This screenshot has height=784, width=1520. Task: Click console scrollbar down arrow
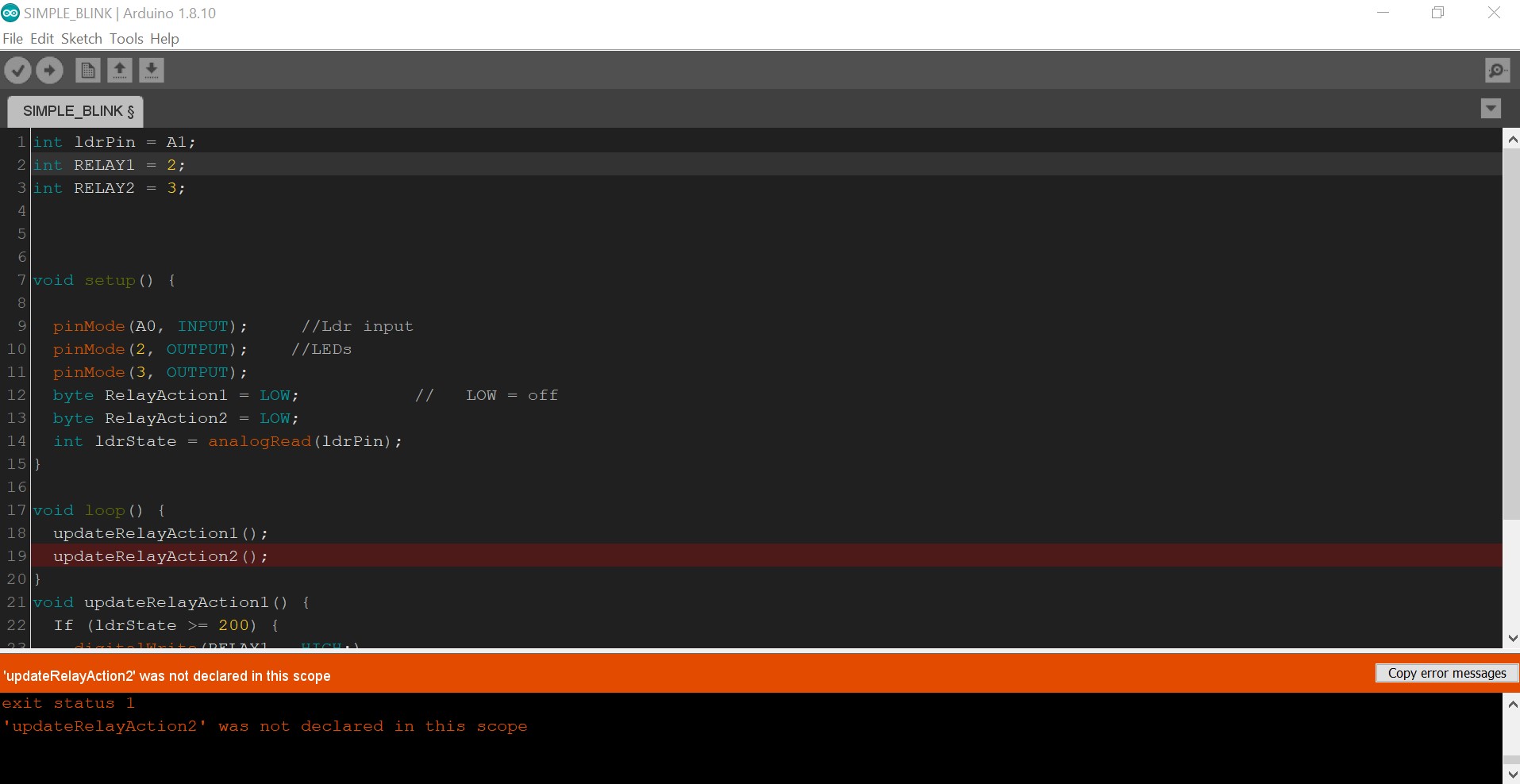1512,774
